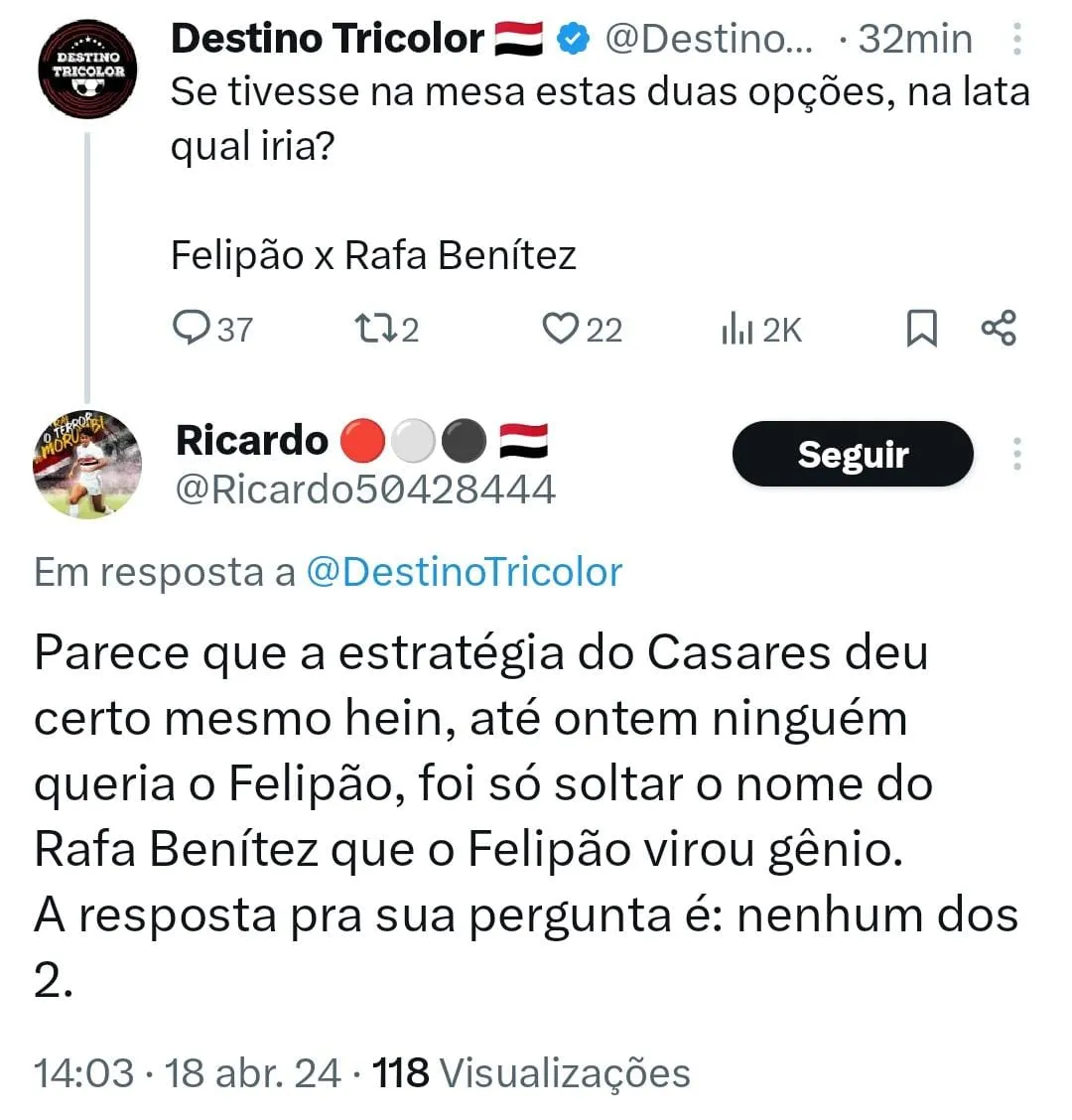View tweet analytics bar chart icon
Screen dimensions: 1072x1120
click(x=737, y=330)
